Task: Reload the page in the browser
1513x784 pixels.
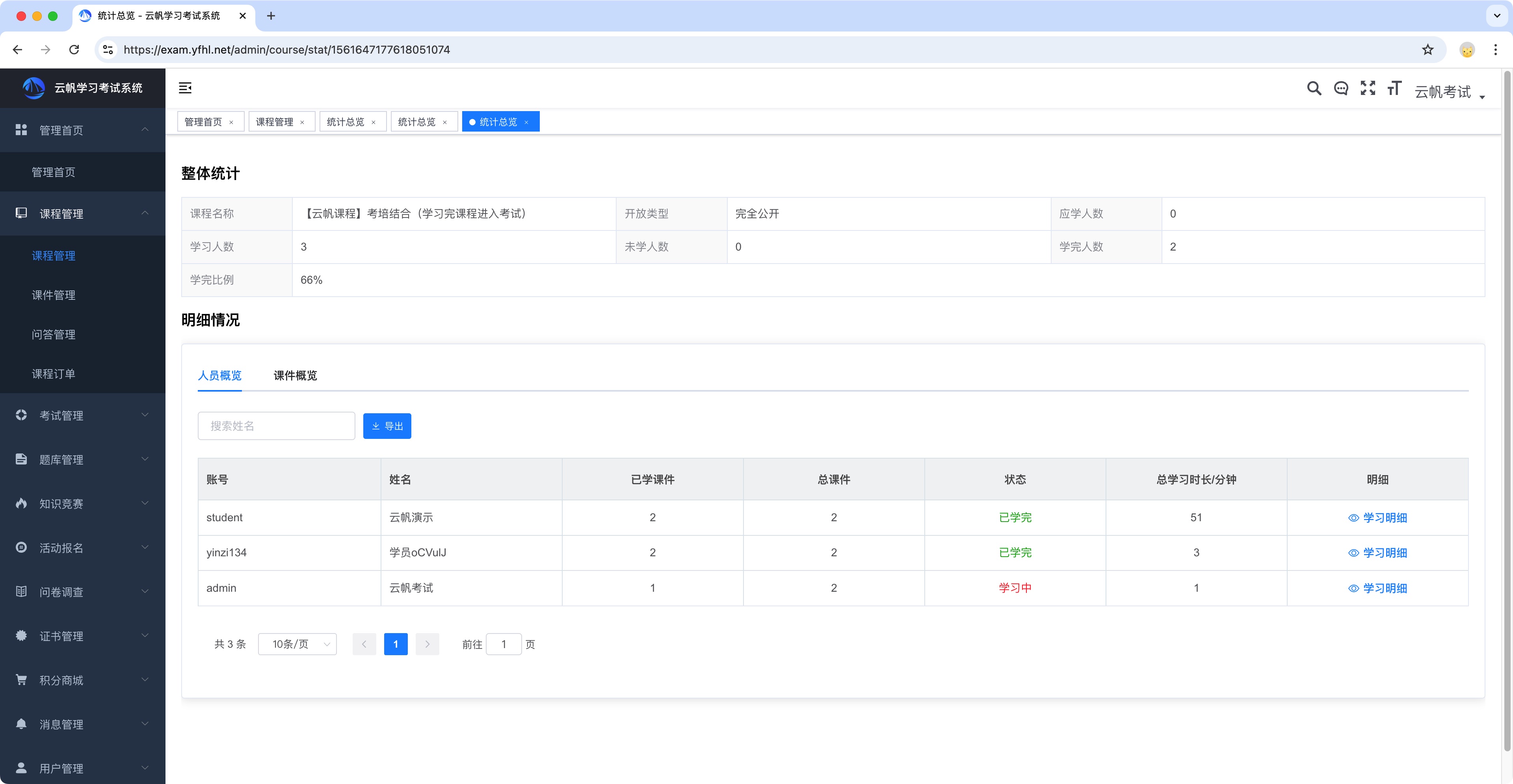Action: click(x=74, y=50)
